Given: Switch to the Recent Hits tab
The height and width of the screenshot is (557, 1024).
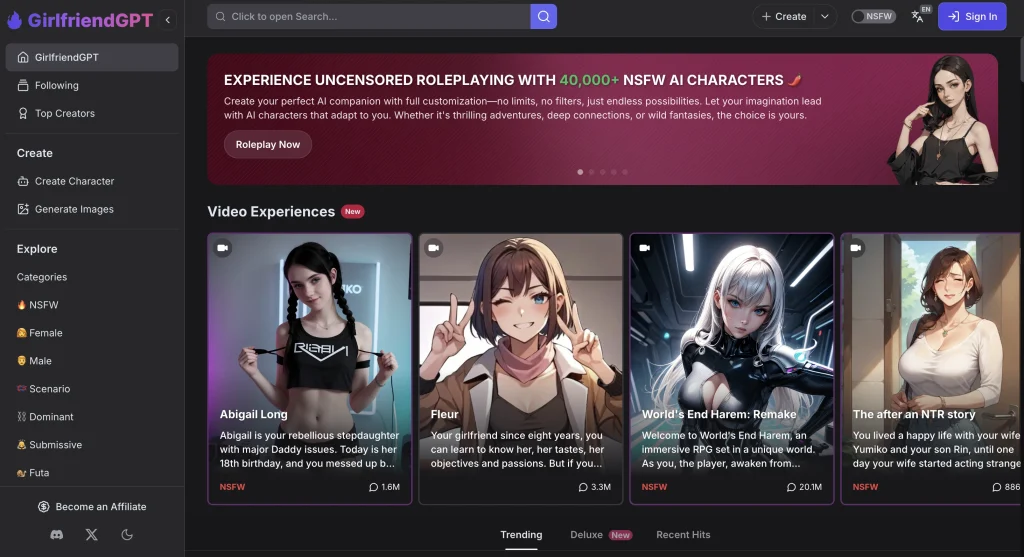Looking at the screenshot, I should (x=683, y=535).
